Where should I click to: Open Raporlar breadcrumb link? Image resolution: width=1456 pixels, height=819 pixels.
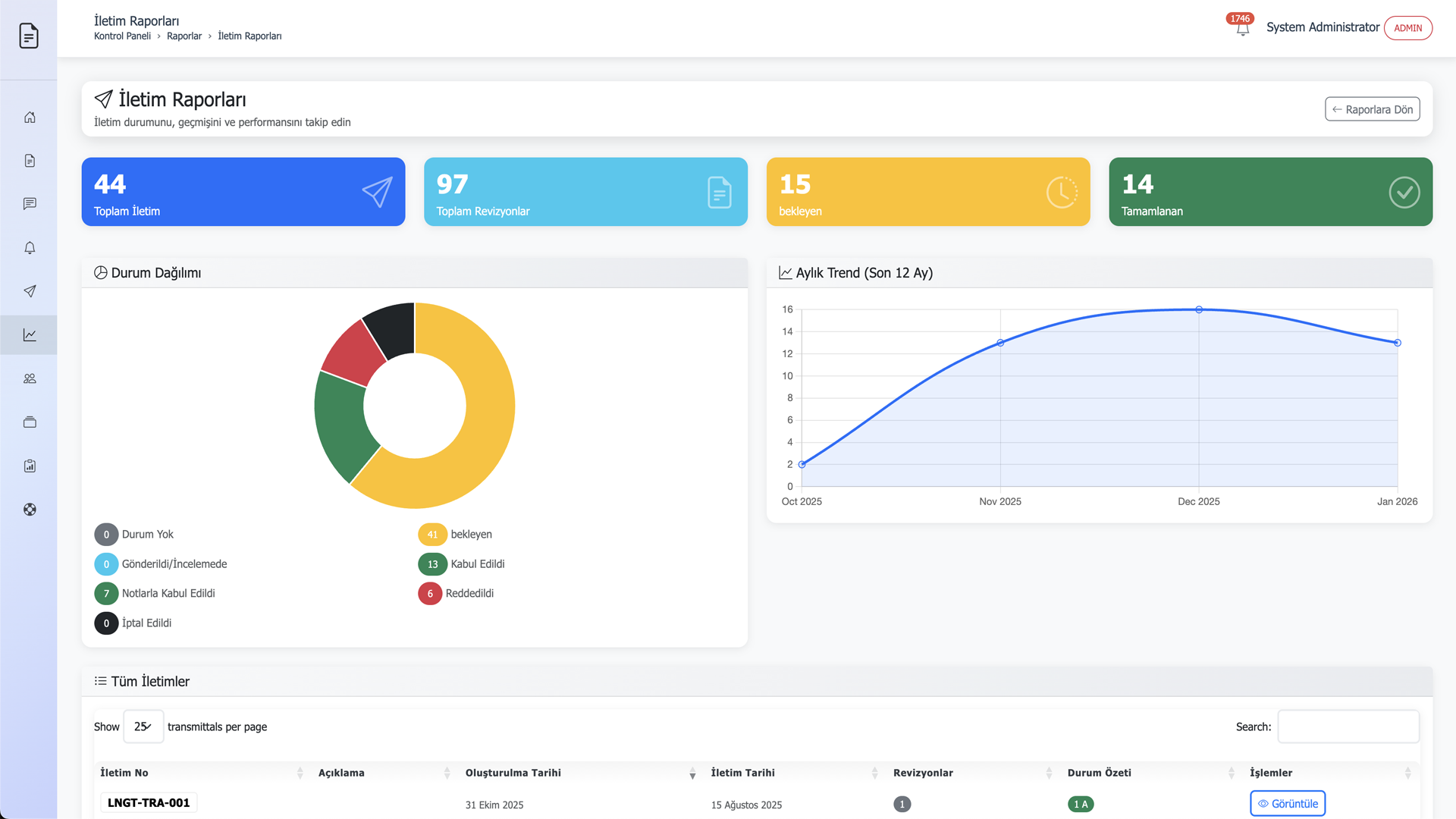coord(184,36)
